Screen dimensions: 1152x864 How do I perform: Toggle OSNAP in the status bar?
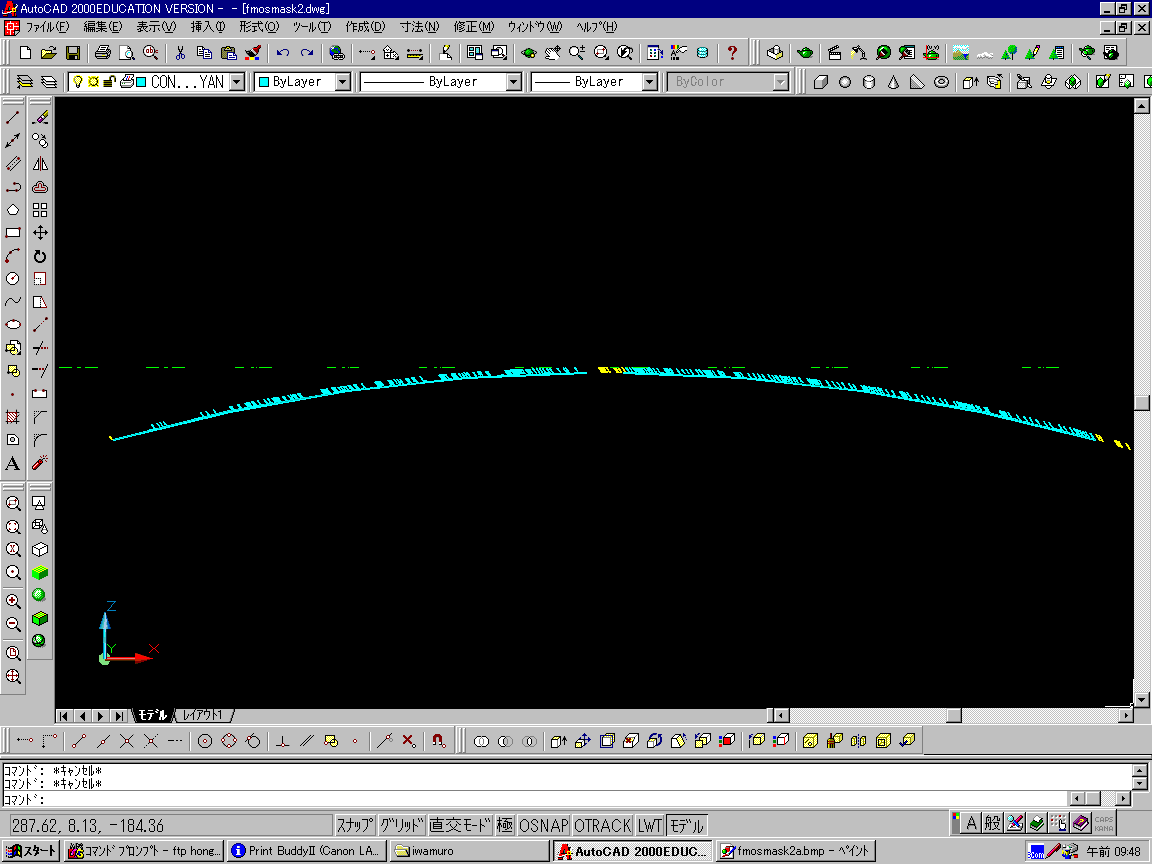(x=543, y=826)
